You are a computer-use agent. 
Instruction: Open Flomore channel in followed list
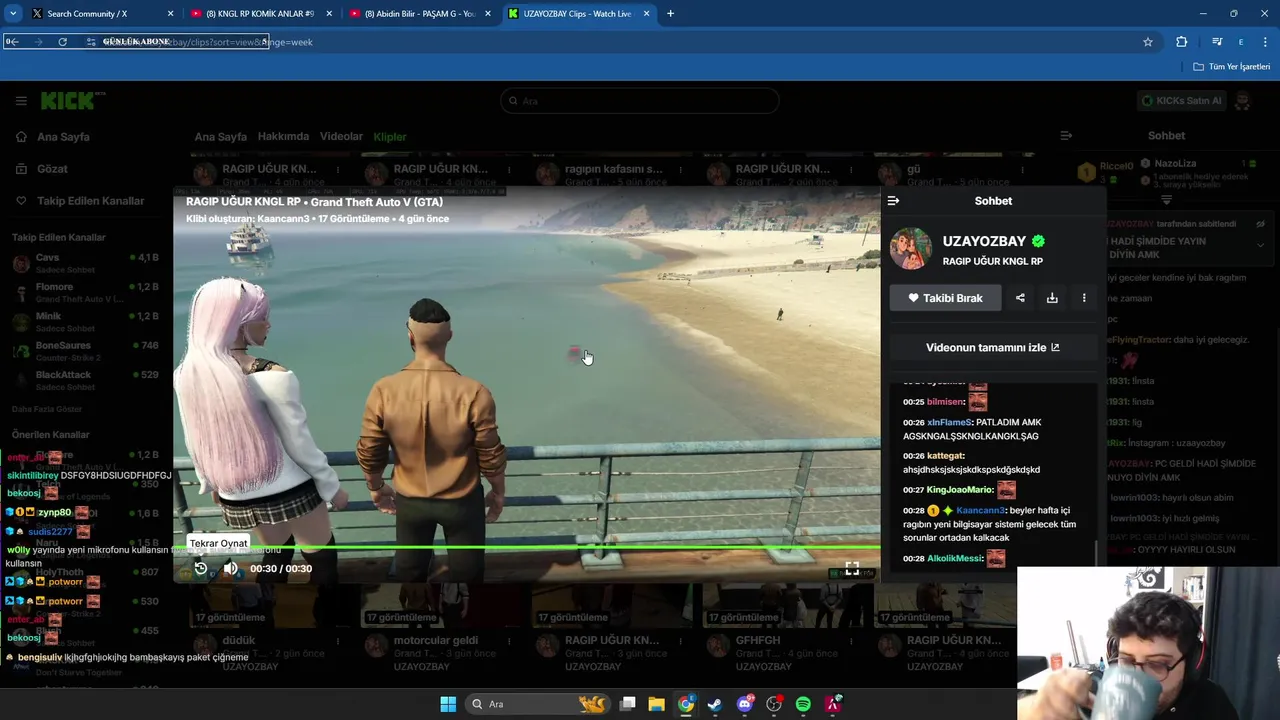[86, 292]
